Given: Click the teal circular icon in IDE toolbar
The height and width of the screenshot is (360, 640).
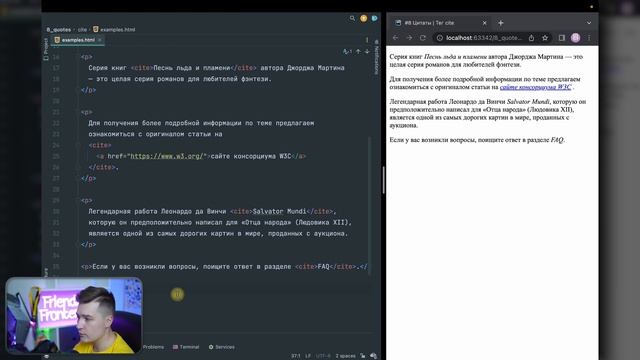Looking at the screenshot, I should pyautogui.click(x=374, y=18).
